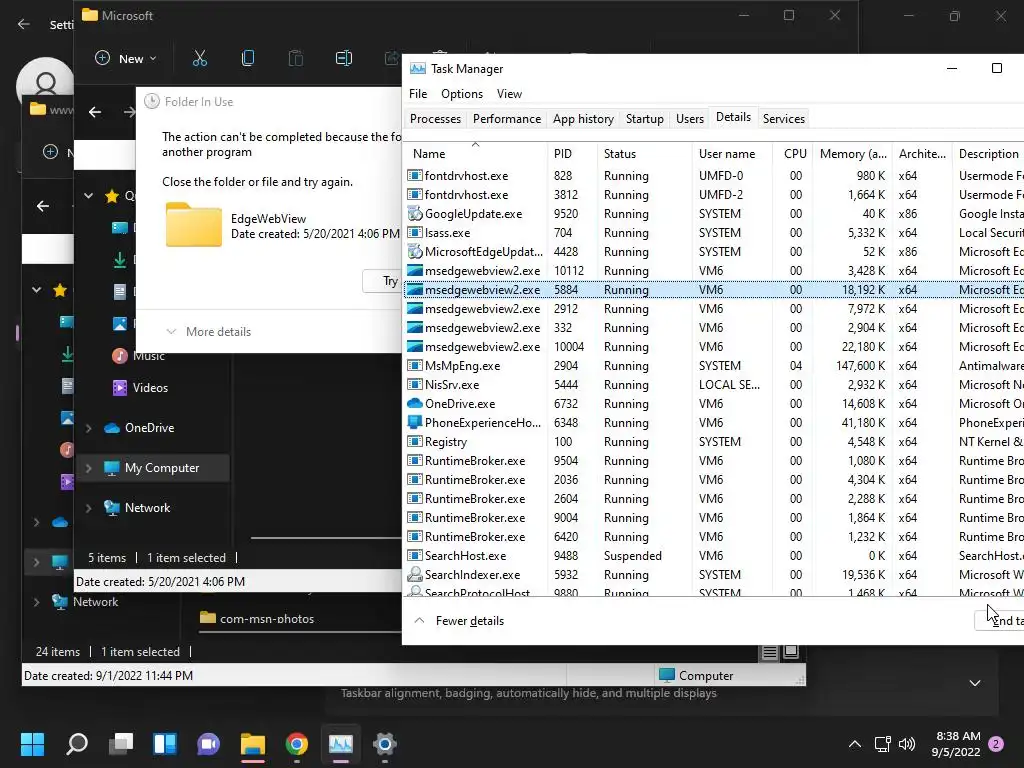Collapse Task Manager with Fewer details
Screen dimensions: 1024x768
(x=460, y=620)
